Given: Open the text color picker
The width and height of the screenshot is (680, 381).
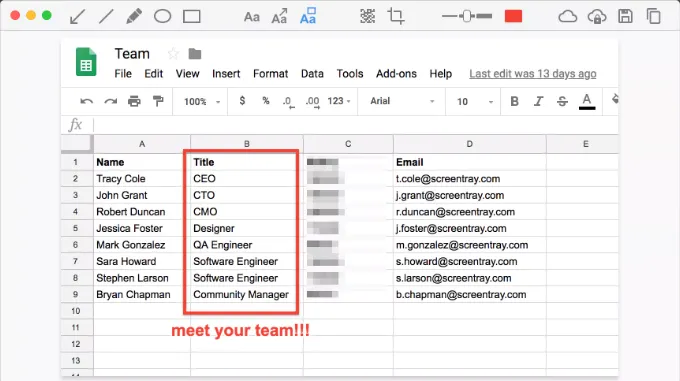Looking at the screenshot, I should [x=587, y=102].
